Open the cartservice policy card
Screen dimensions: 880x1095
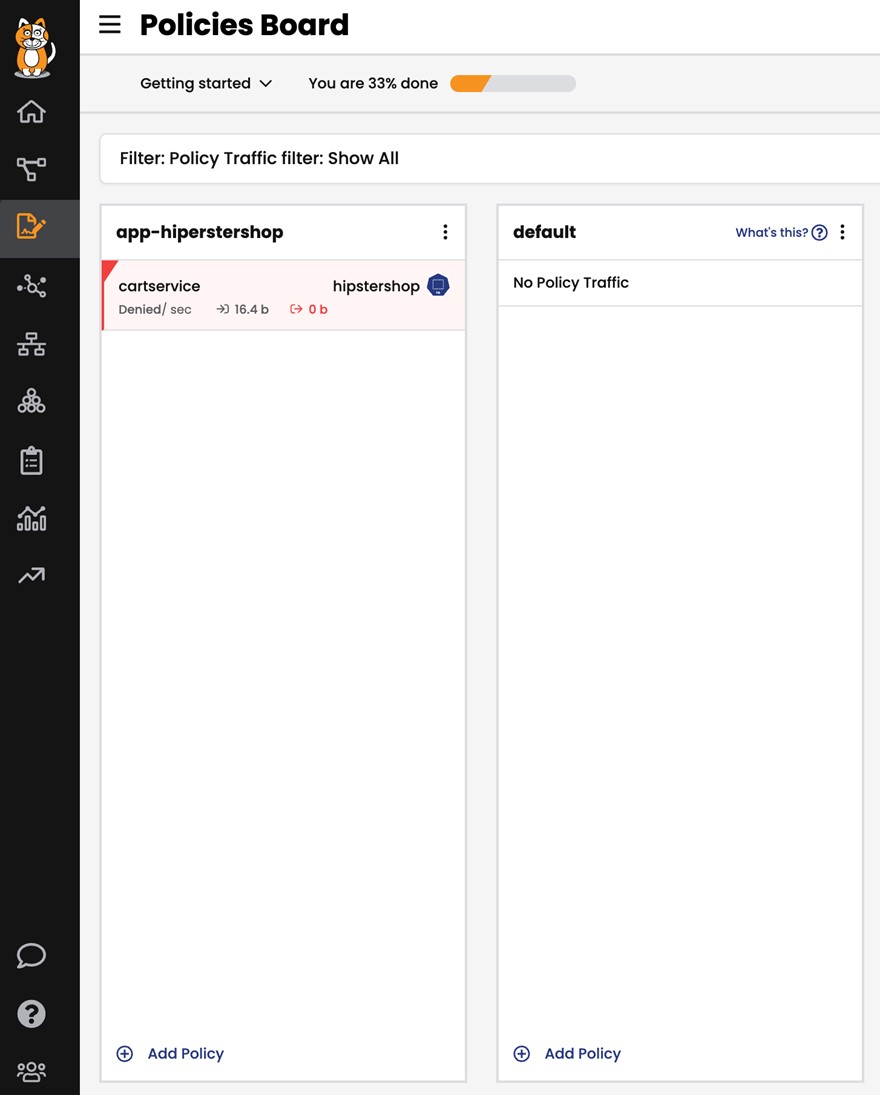[x=284, y=295]
